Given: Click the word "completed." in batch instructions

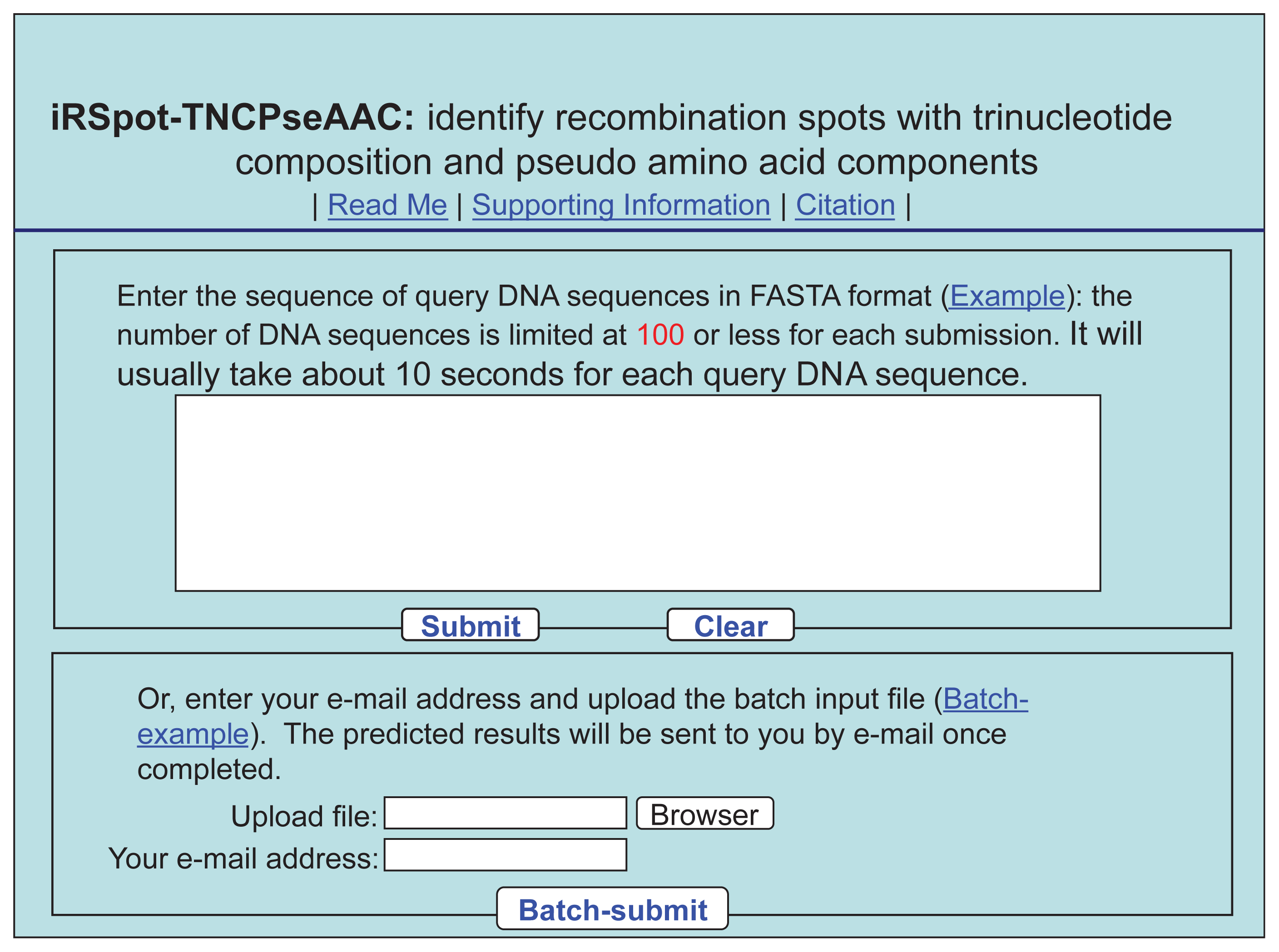Looking at the screenshot, I should tap(209, 769).
